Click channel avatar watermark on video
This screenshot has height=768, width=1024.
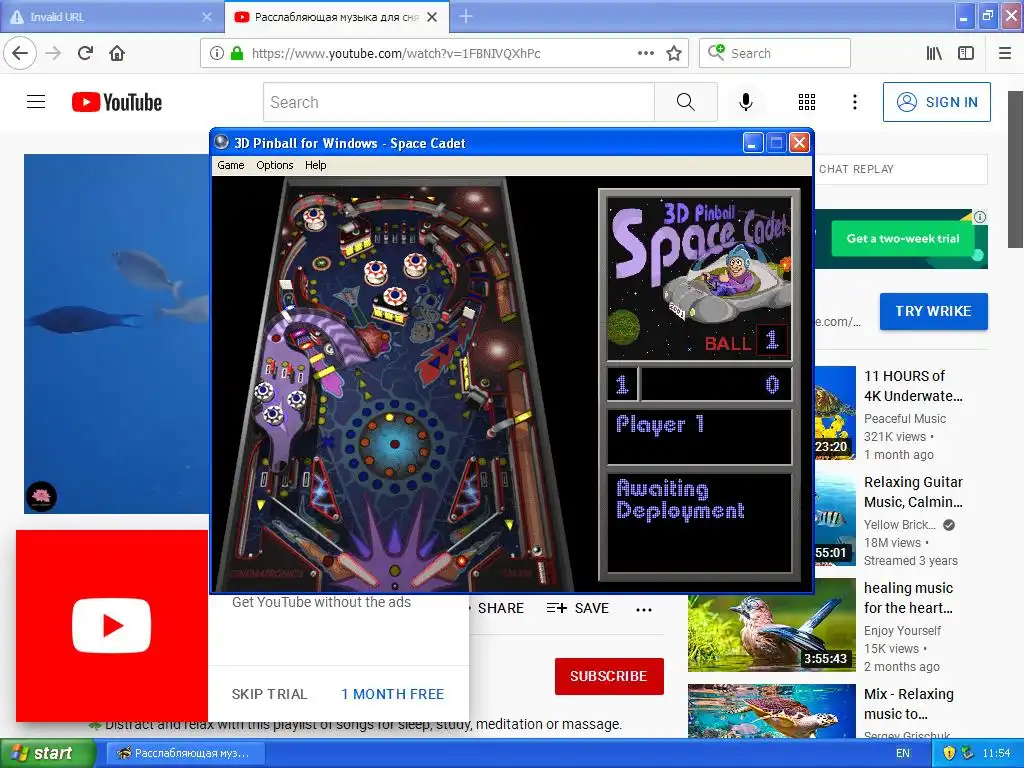click(41, 496)
